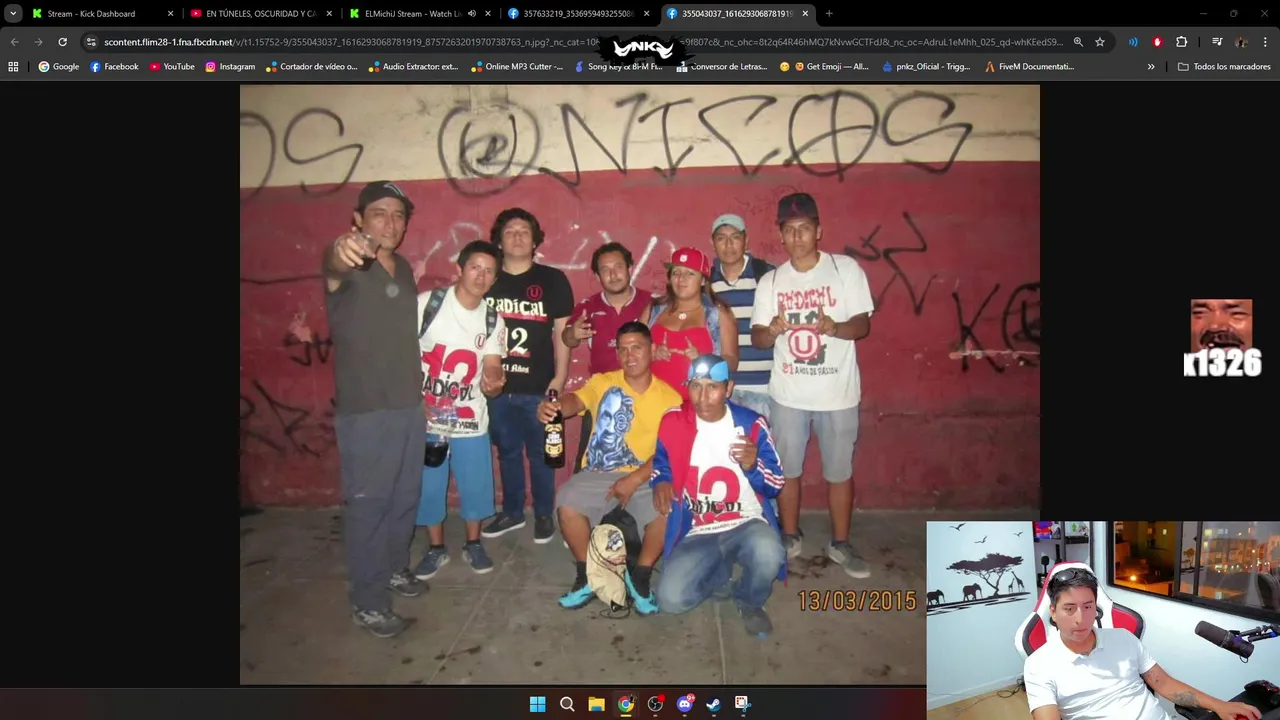Mute audio on ELMichiJ Stream tab
Image resolution: width=1280 pixels, height=720 pixels.
click(472, 14)
